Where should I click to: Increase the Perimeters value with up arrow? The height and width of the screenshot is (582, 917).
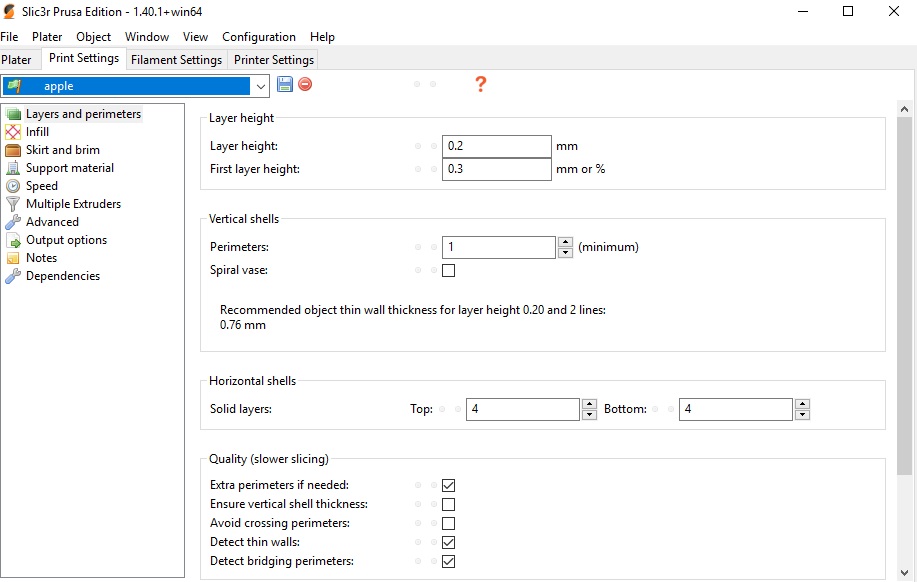click(566, 242)
